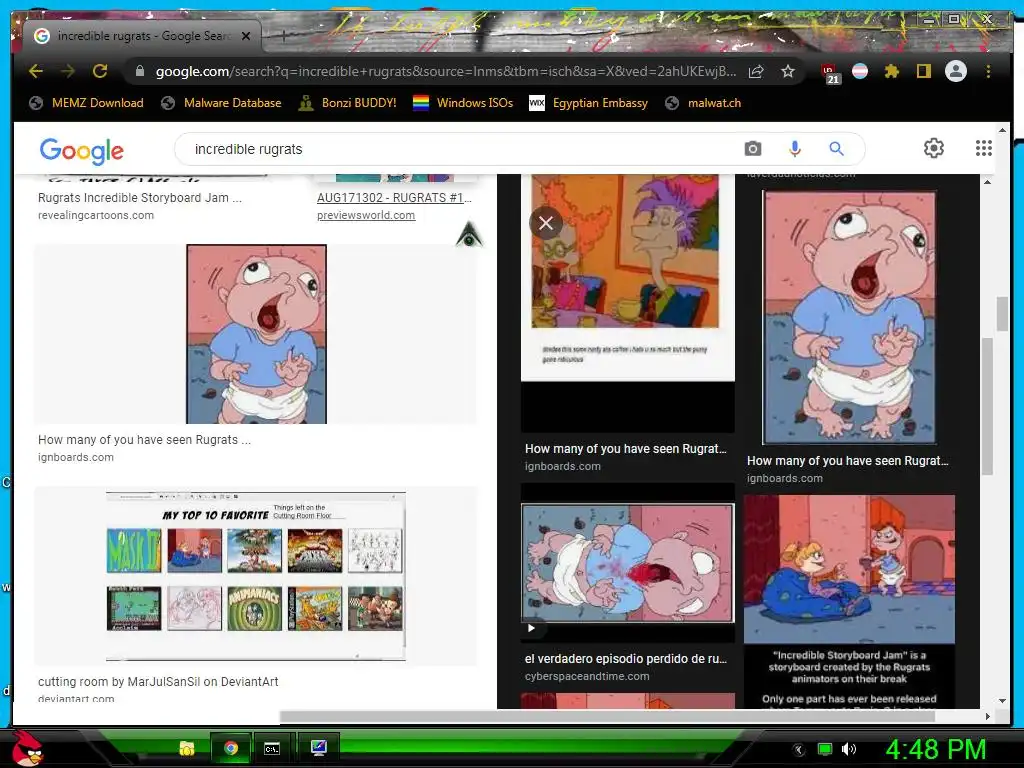Open uBlock extension with 21 badge
The height and width of the screenshot is (768, 1024).
coord(830,72)
